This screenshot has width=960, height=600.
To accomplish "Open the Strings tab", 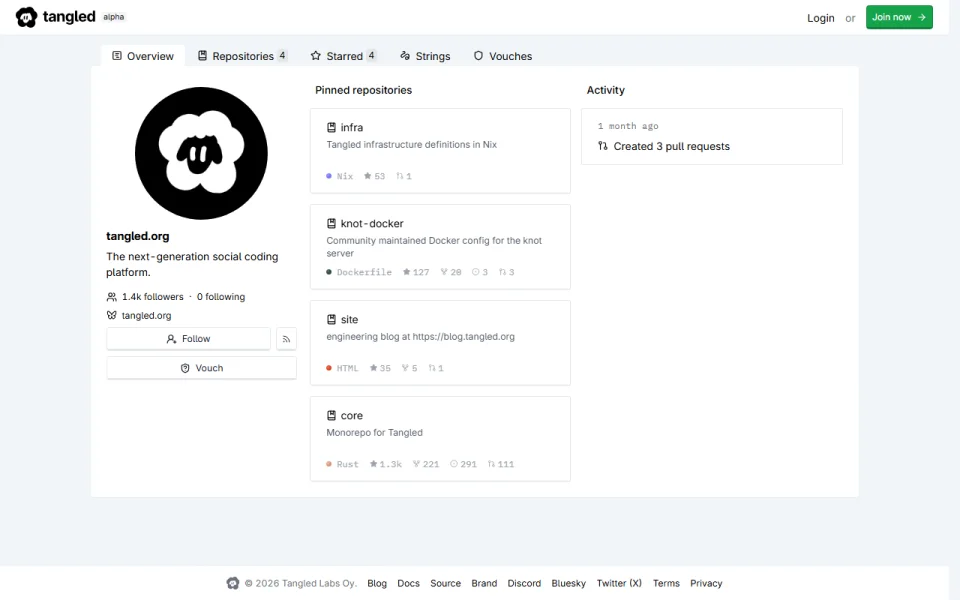I will [x=425, y=56].
